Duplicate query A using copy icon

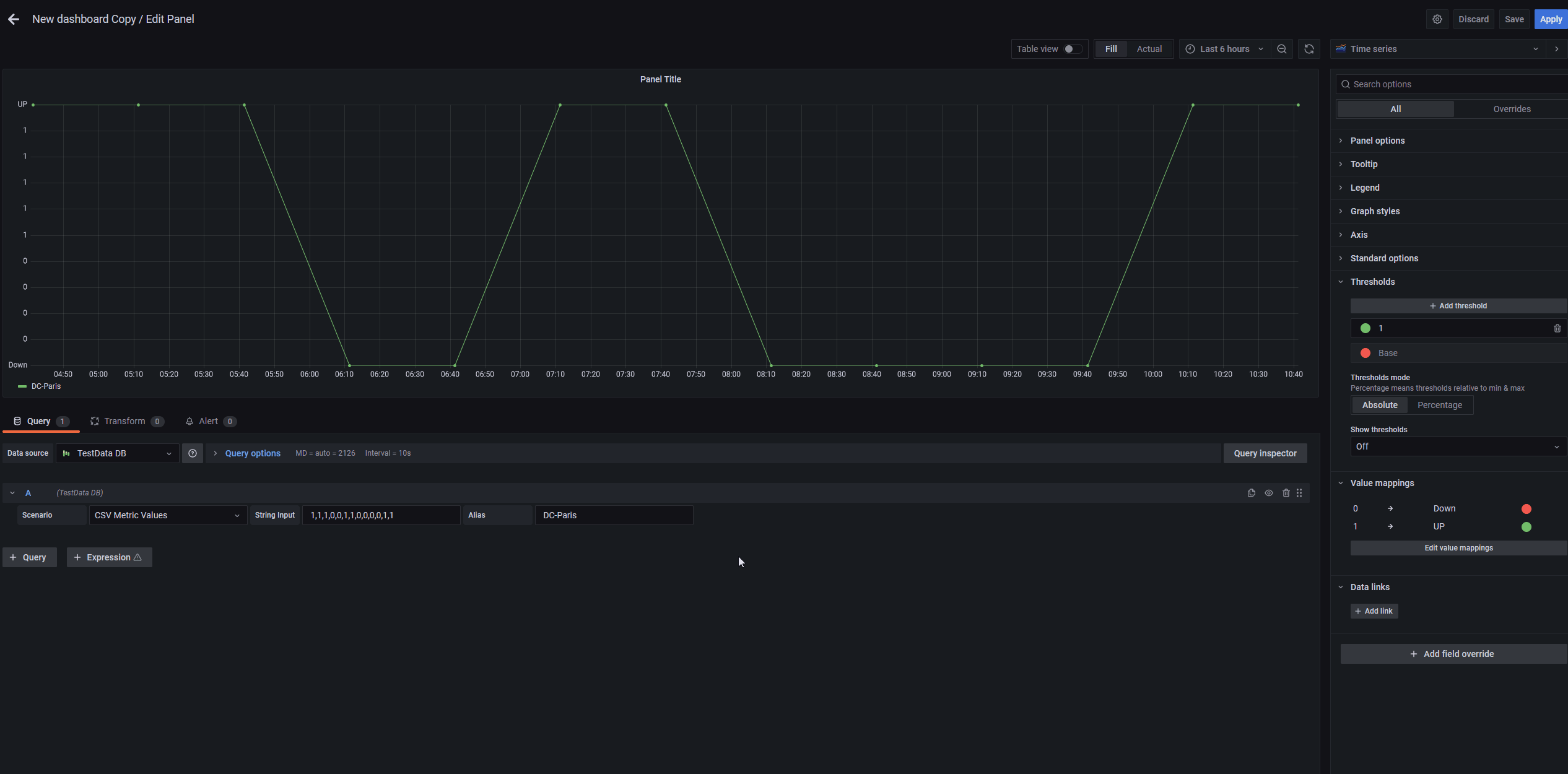1252,493
